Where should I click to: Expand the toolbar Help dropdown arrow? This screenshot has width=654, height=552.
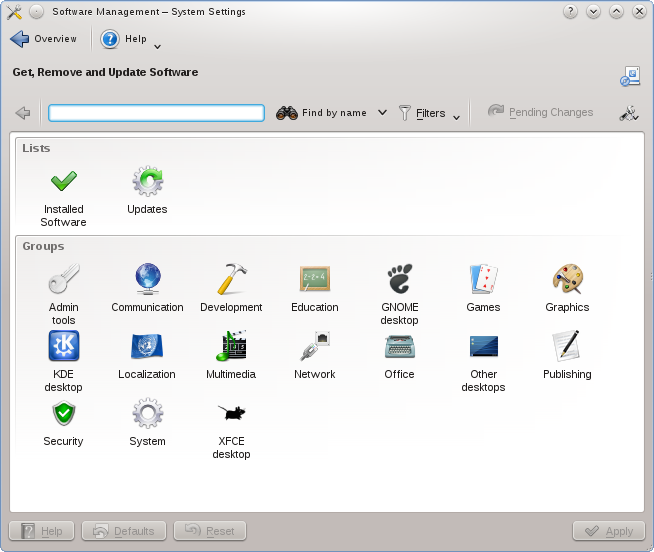tap(158, 46)
